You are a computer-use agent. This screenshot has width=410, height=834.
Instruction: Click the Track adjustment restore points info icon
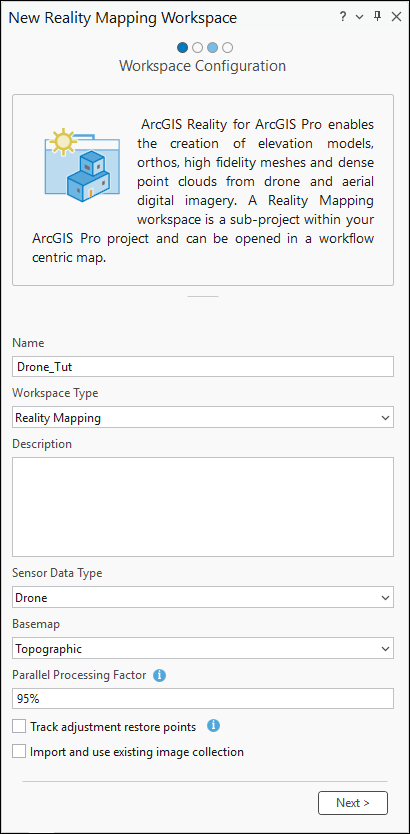click(x=213, y=725)
